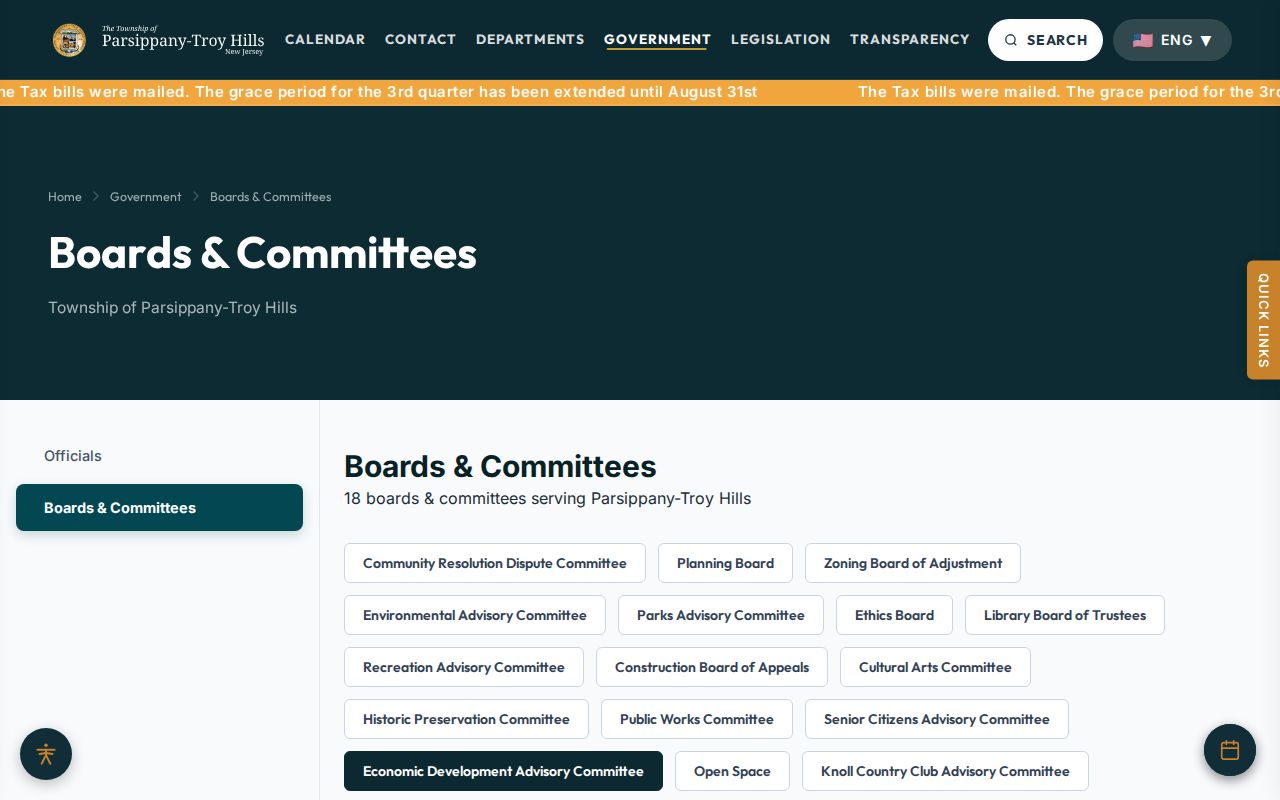
Task: Open the Government nav menu
Action: coord(657,39)
